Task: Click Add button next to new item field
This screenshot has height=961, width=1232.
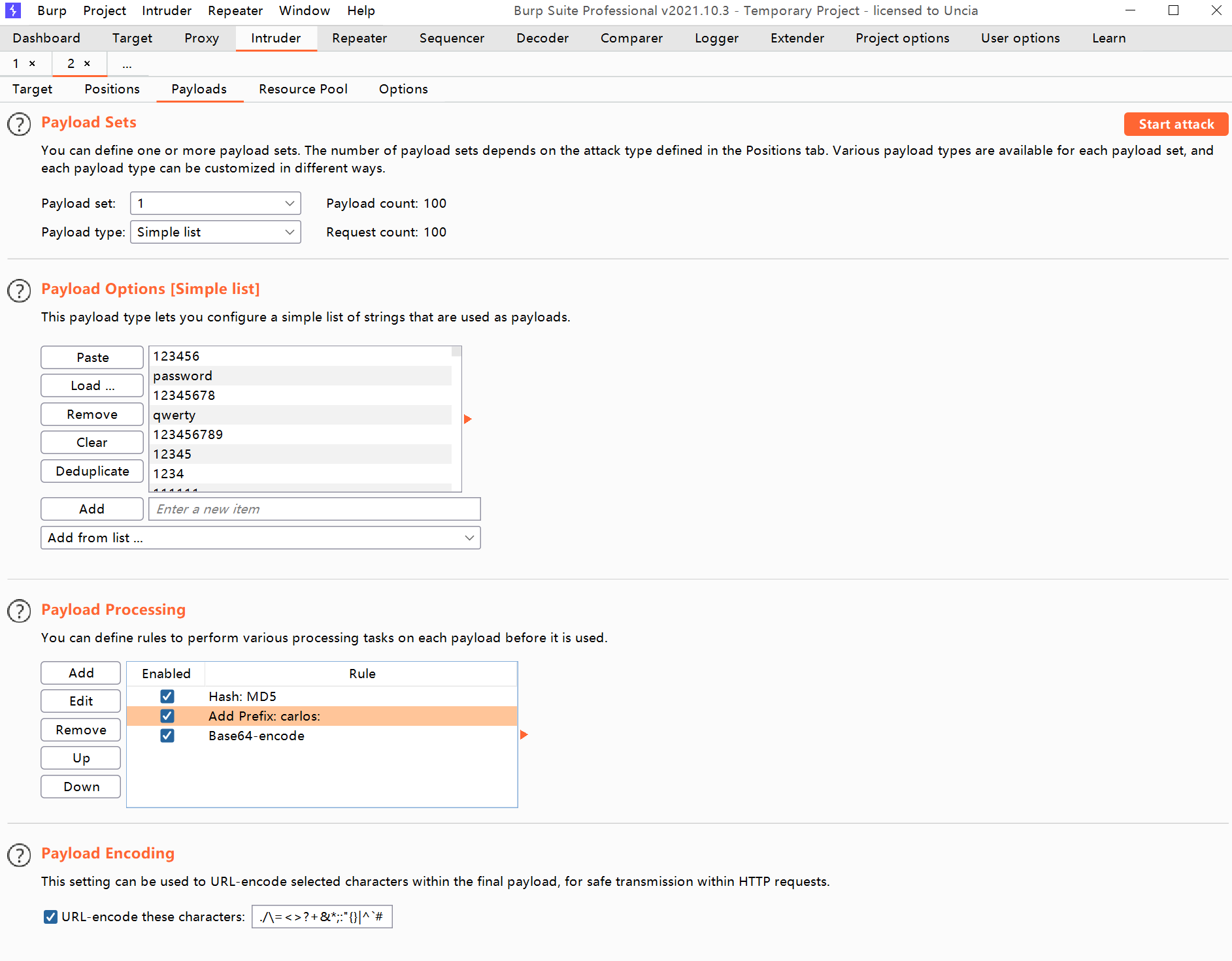Action: [x=92, y=509]
